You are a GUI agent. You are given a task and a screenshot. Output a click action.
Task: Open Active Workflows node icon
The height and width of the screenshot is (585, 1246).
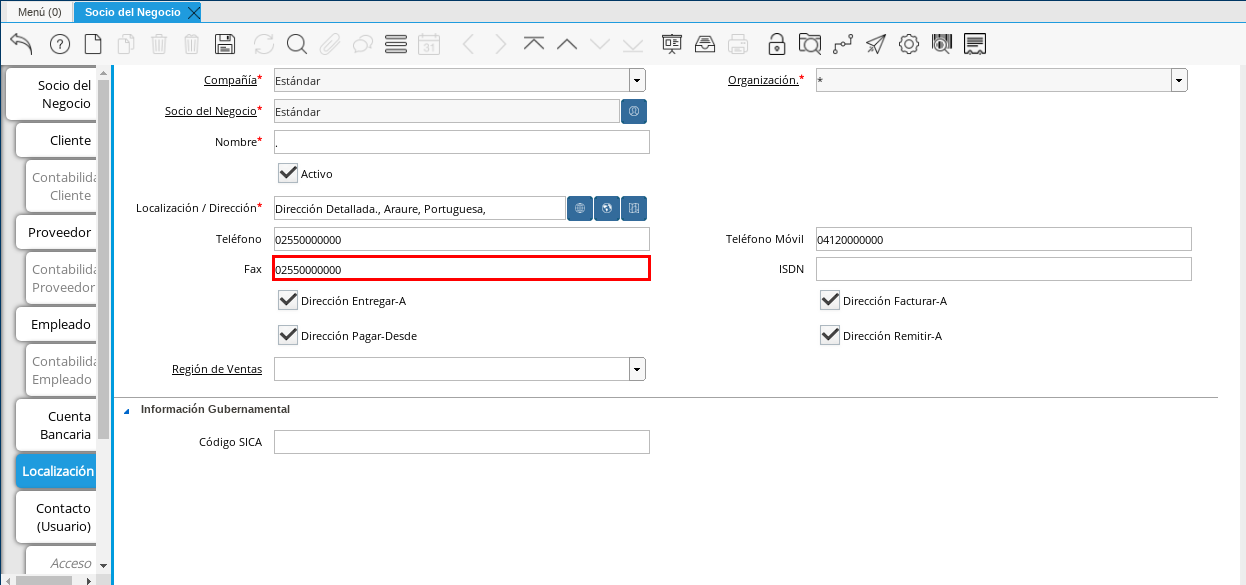843,44
